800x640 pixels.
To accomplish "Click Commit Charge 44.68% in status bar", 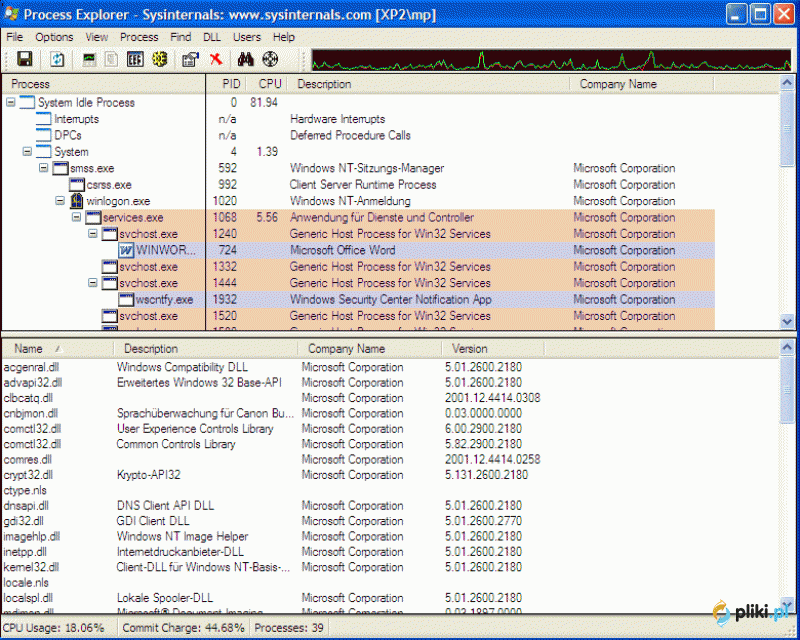I will coord(183,628).
